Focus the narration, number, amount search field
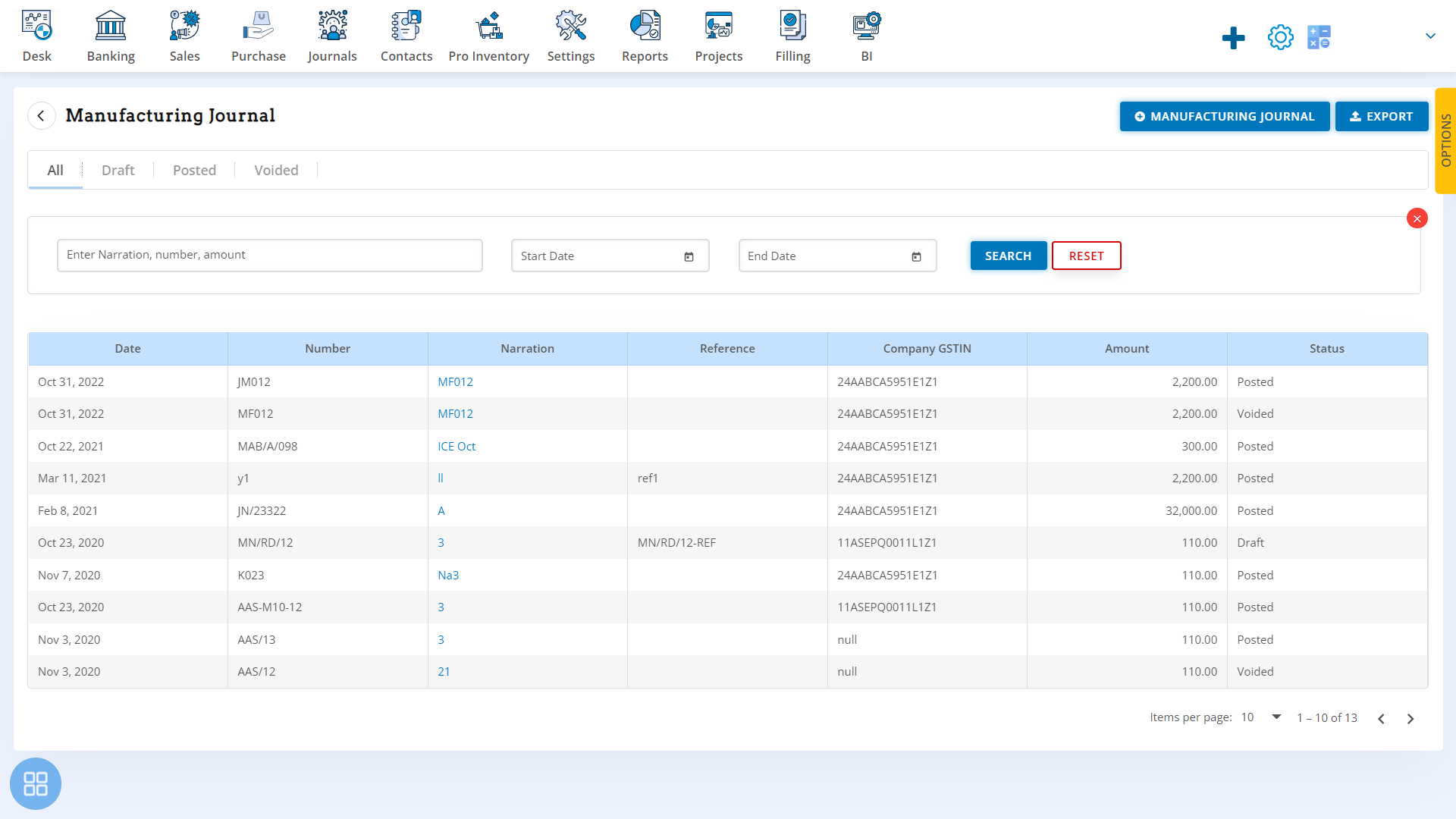The image size is (1456, 819). point(270,256)
